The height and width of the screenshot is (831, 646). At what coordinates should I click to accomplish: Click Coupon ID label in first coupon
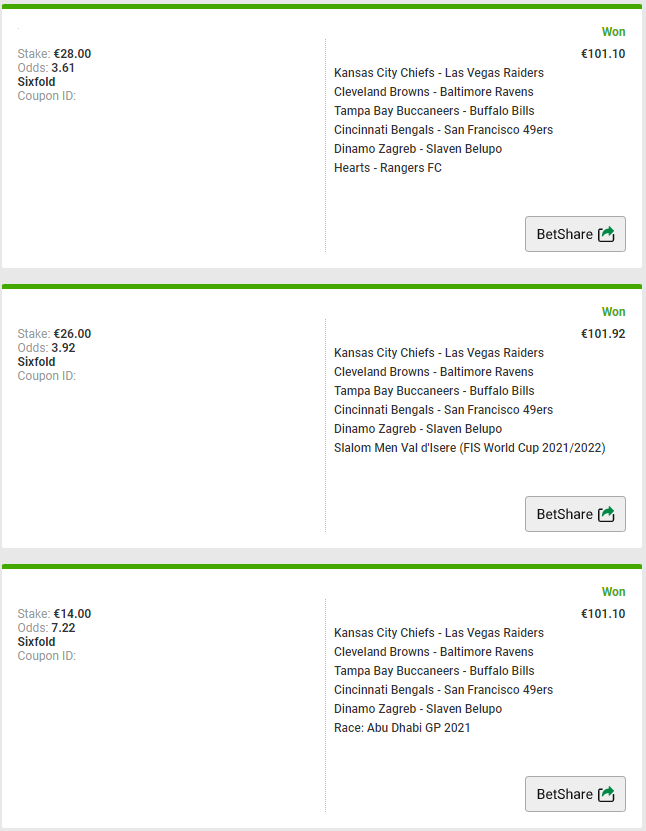point(47,96)
